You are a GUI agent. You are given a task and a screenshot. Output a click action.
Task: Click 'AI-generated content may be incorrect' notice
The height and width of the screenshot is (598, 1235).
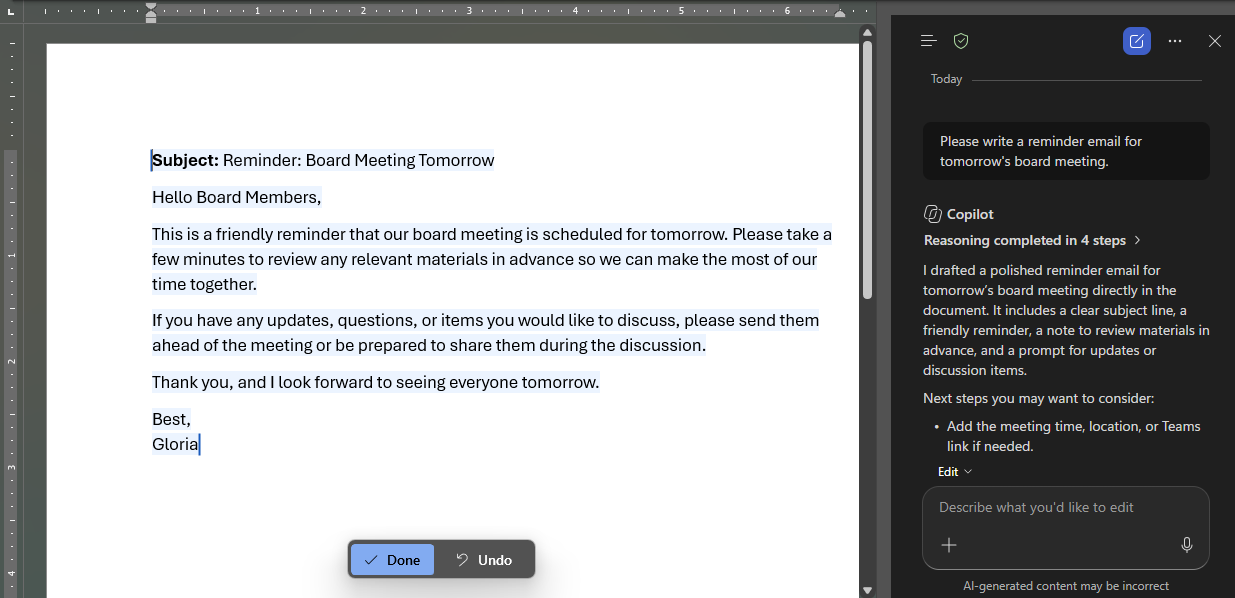pyautogui.click(x=1066, y=586)
